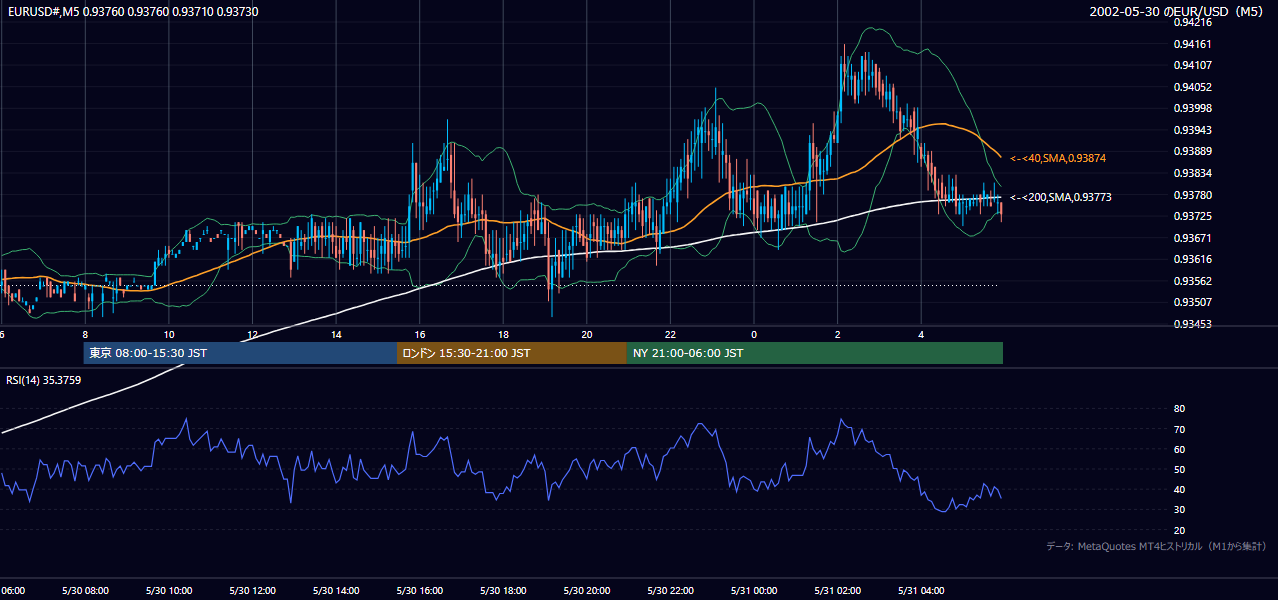Click price axis value 0.93725
Image resolution: width=1278 pixels, height=600 pixels.
pos(1192,216)
